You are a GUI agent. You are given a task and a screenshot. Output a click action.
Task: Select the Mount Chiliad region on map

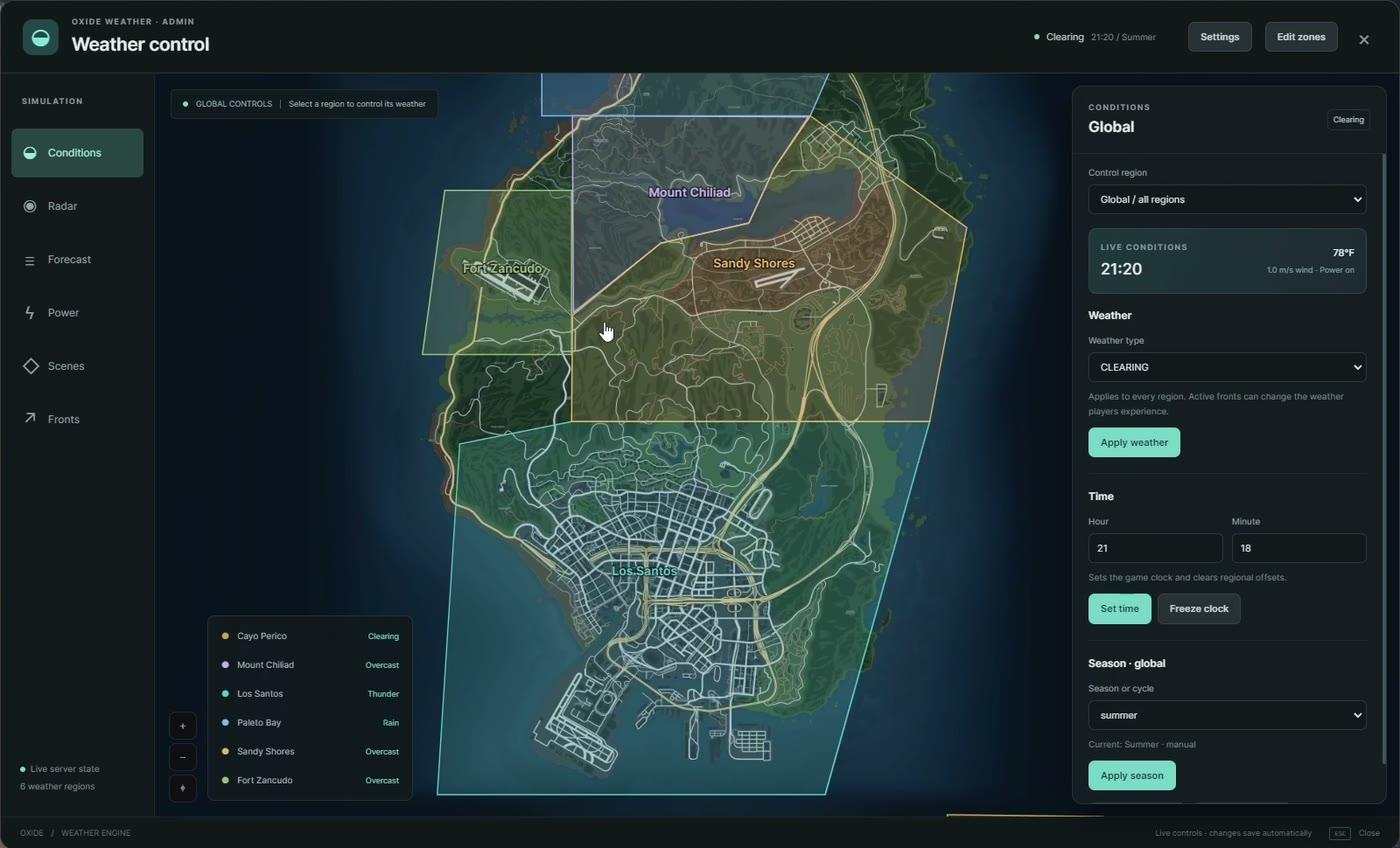(689, 192)
